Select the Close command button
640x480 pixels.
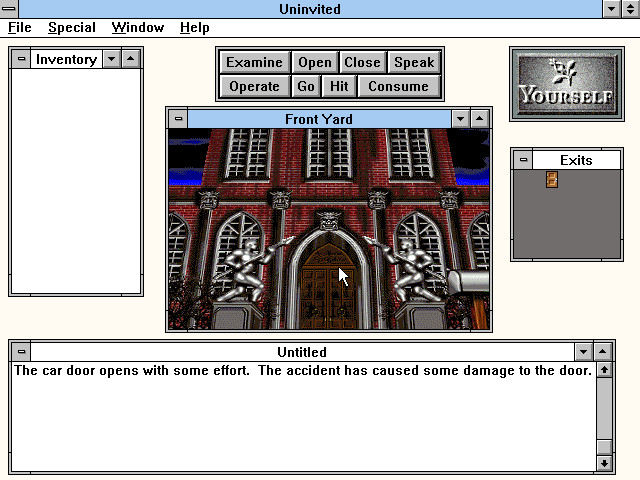[362, 62]
